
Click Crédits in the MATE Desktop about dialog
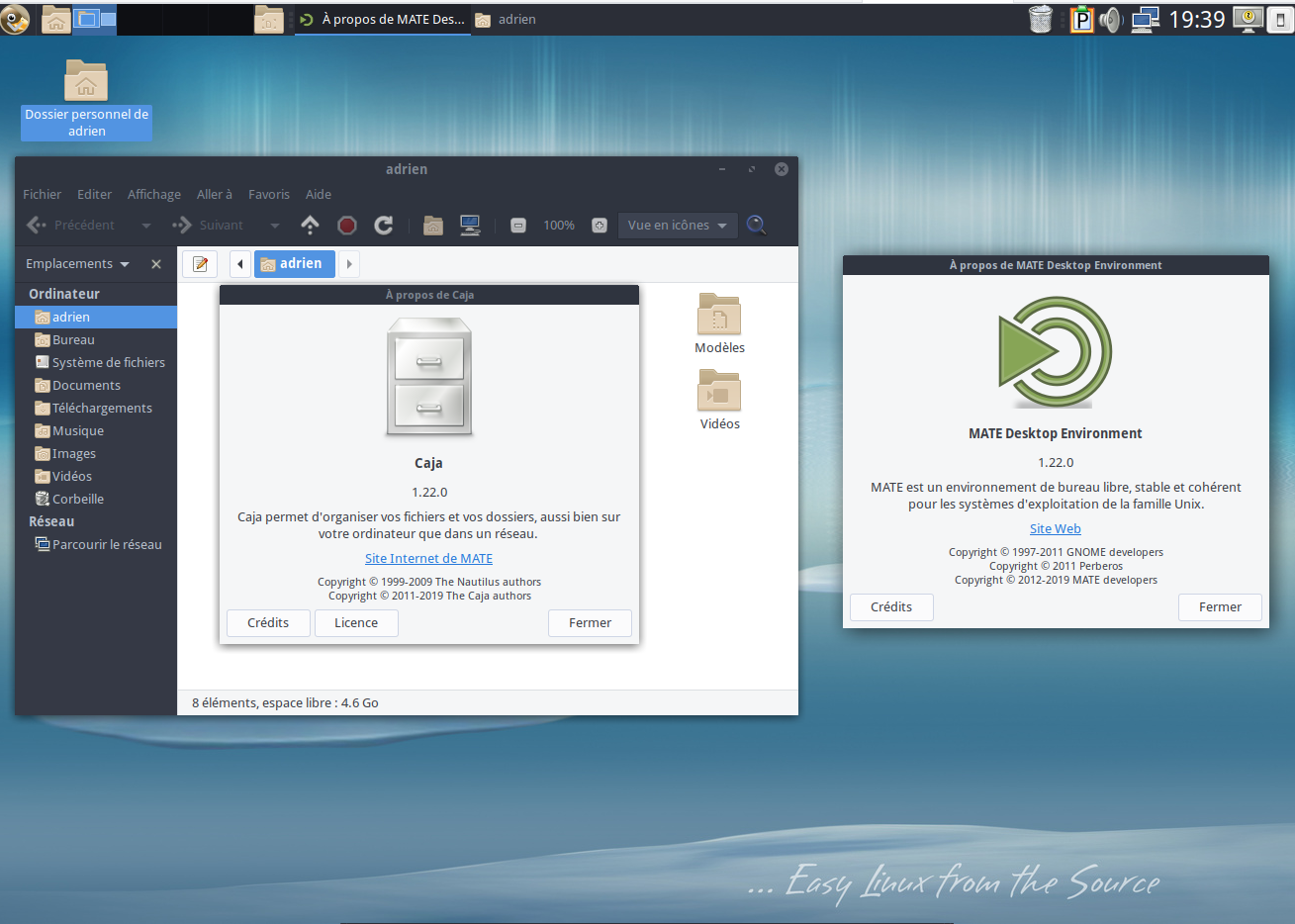point(891,607)
